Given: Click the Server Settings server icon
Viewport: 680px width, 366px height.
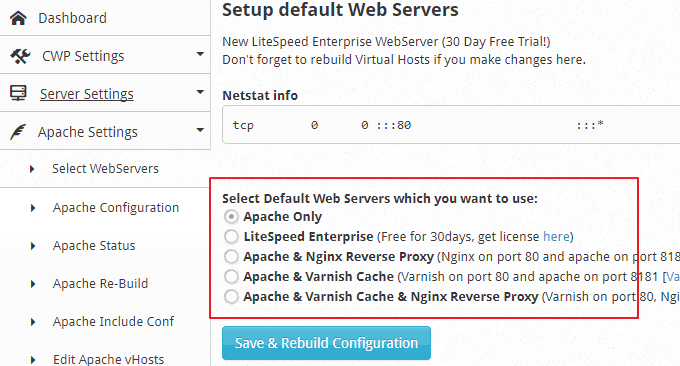Looking at the screenshot, I should [x=18, y=93].
